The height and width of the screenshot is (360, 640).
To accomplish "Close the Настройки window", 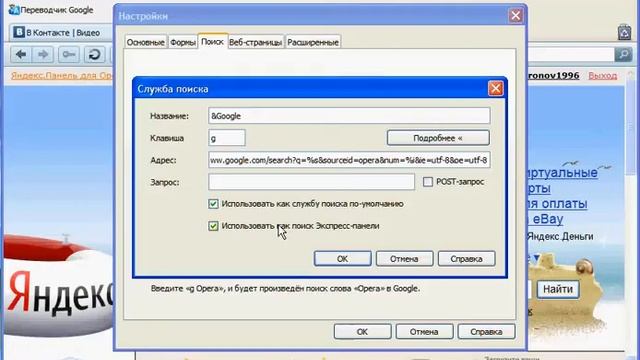I will click(x=516, y=16).
